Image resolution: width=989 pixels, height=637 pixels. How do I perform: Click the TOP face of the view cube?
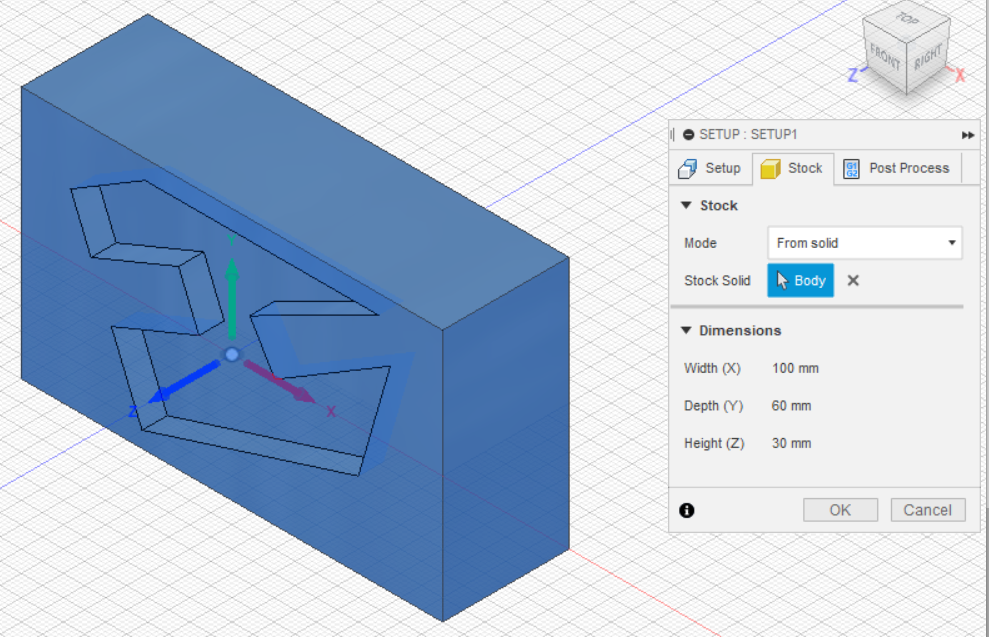pyautogui.click(x=906, y=19)
